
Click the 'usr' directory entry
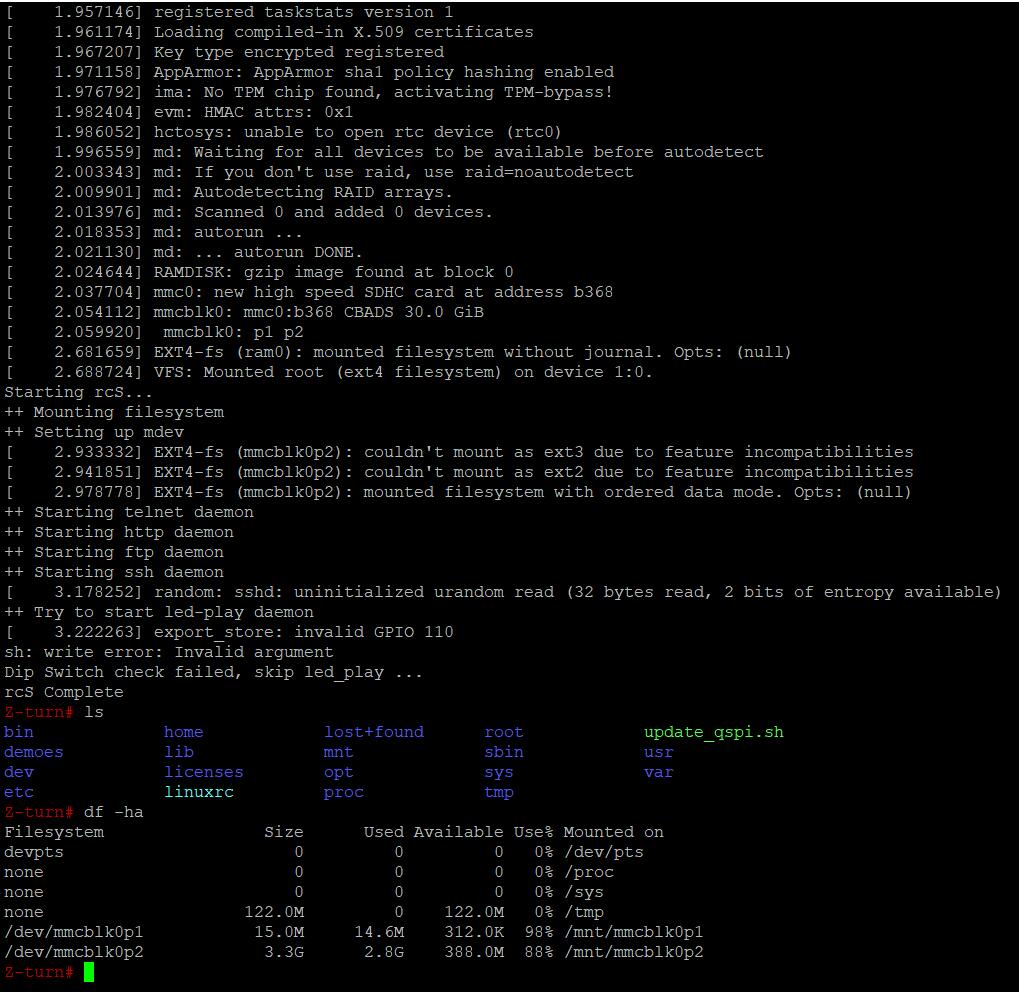click(658, 752)
